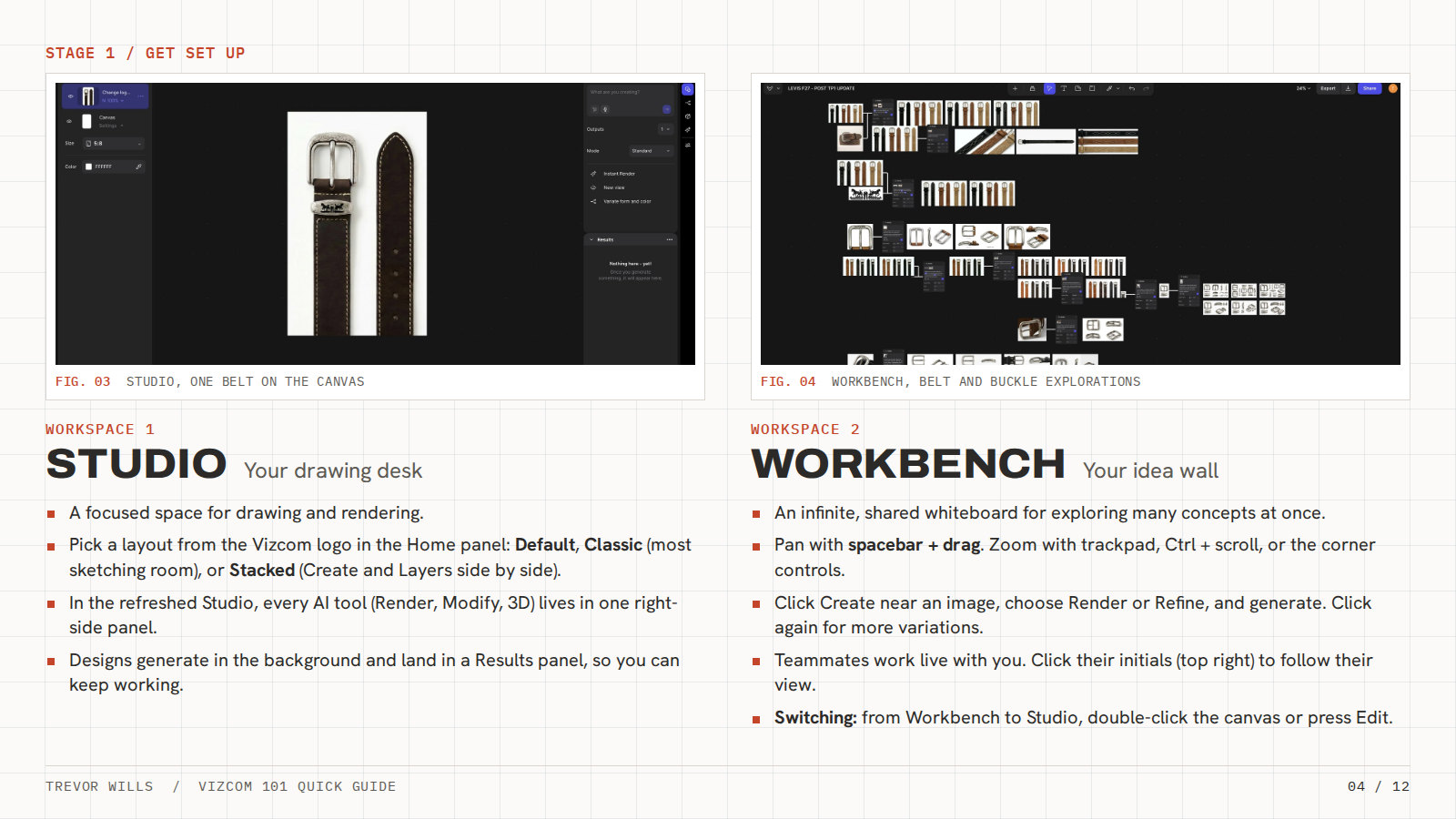Image resolution: width=1456 pixels, height=819 pixels.
Task: Select the blue cursor tool in Workbench toolbar
Action: click(1049, 88)
